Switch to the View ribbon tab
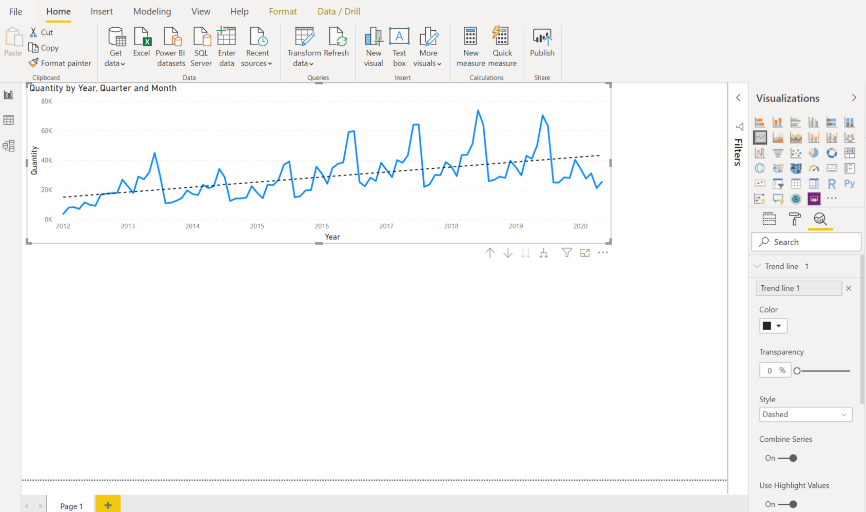866x512 pixels. coord(200,12)
